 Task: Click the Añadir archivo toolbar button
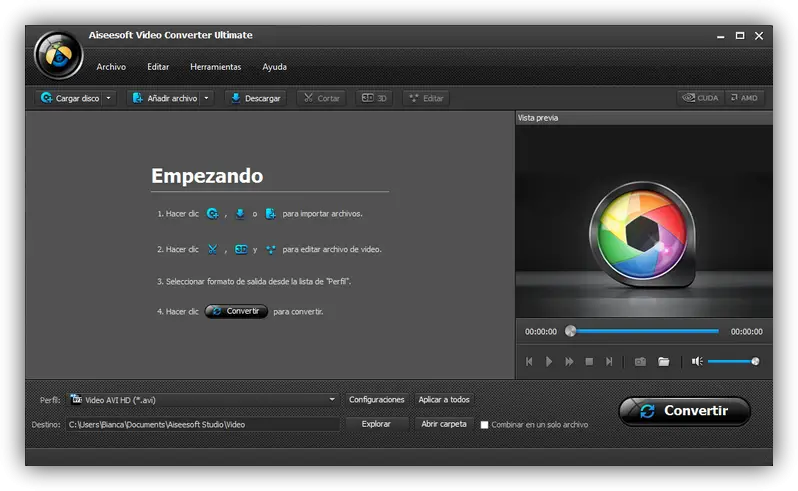click(164, 98)
